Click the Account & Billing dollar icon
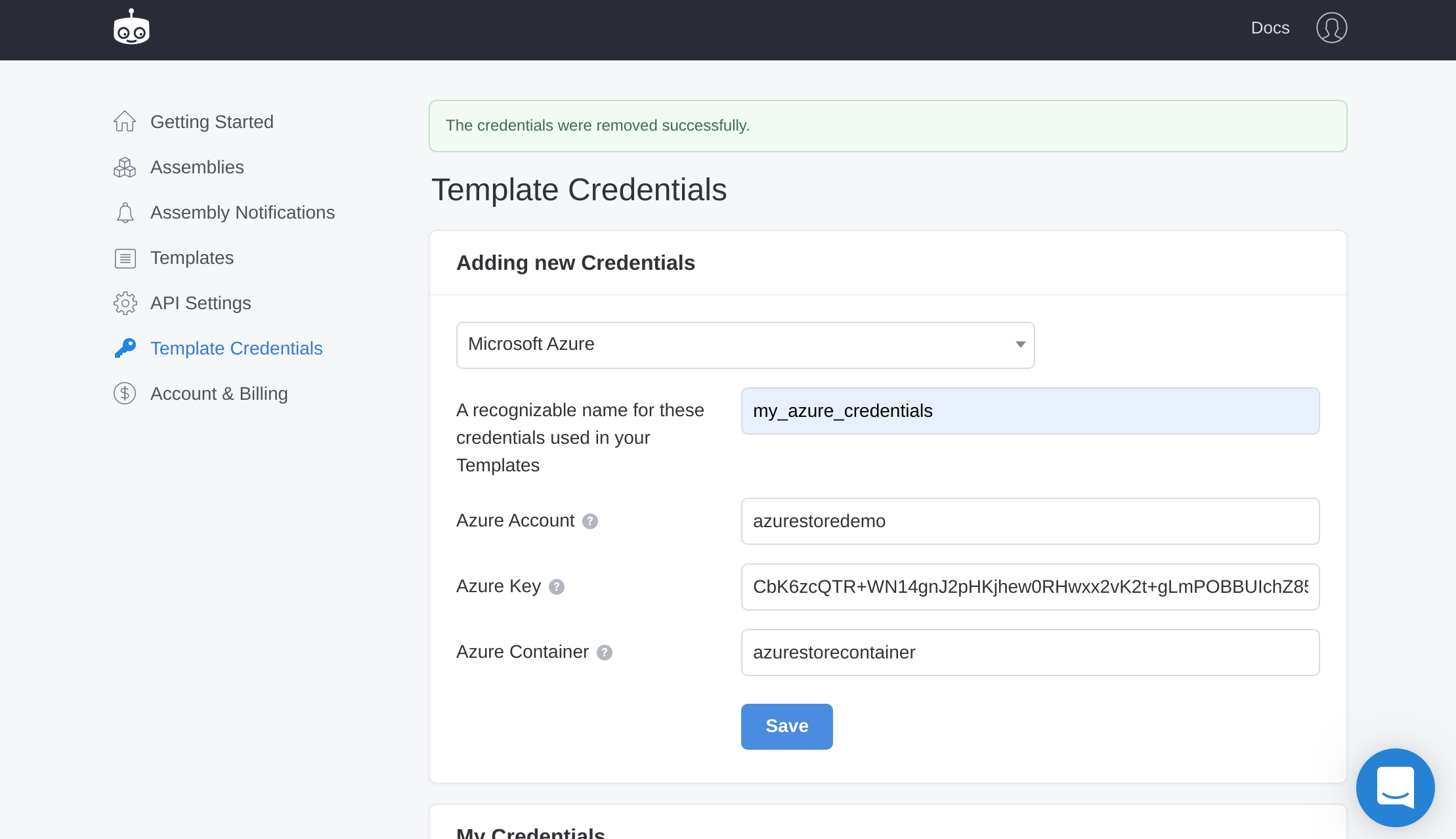Screen dimensions: 1456x839 (125, 394)
